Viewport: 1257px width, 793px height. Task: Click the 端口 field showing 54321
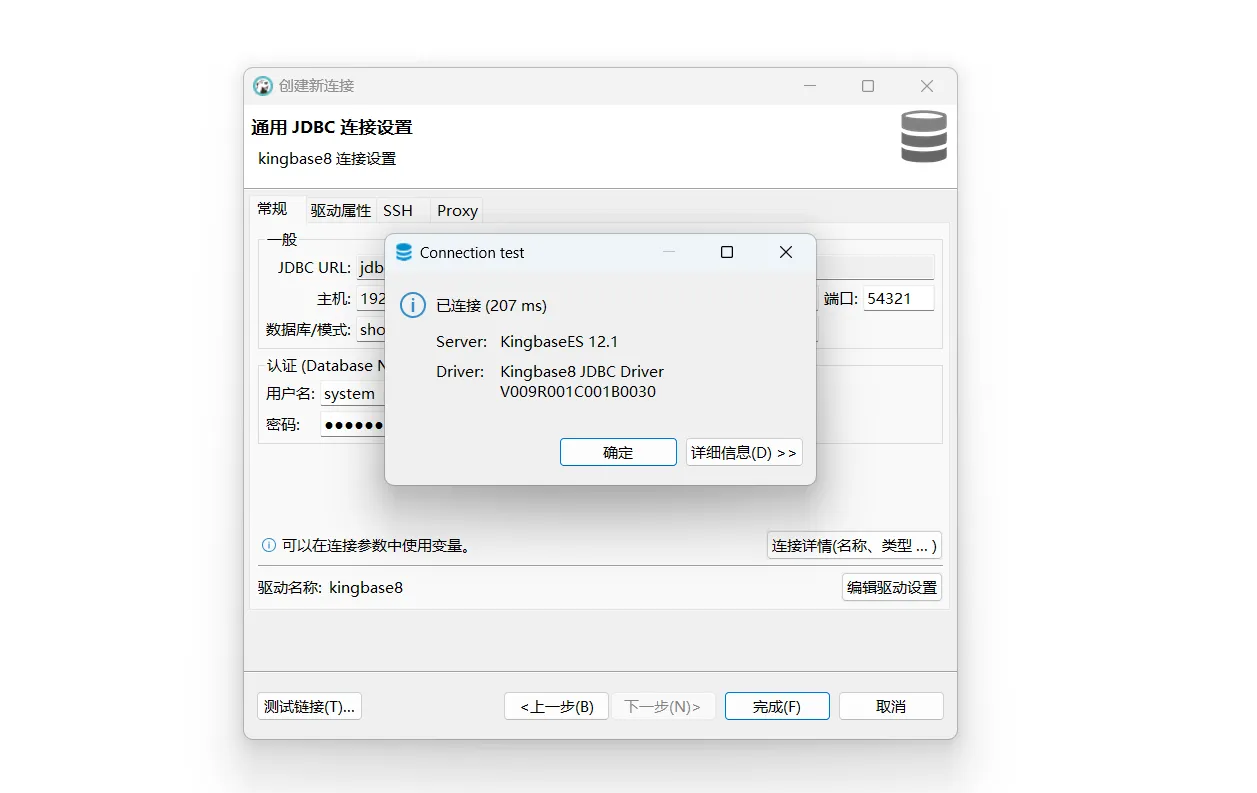(x=899, y=298)
